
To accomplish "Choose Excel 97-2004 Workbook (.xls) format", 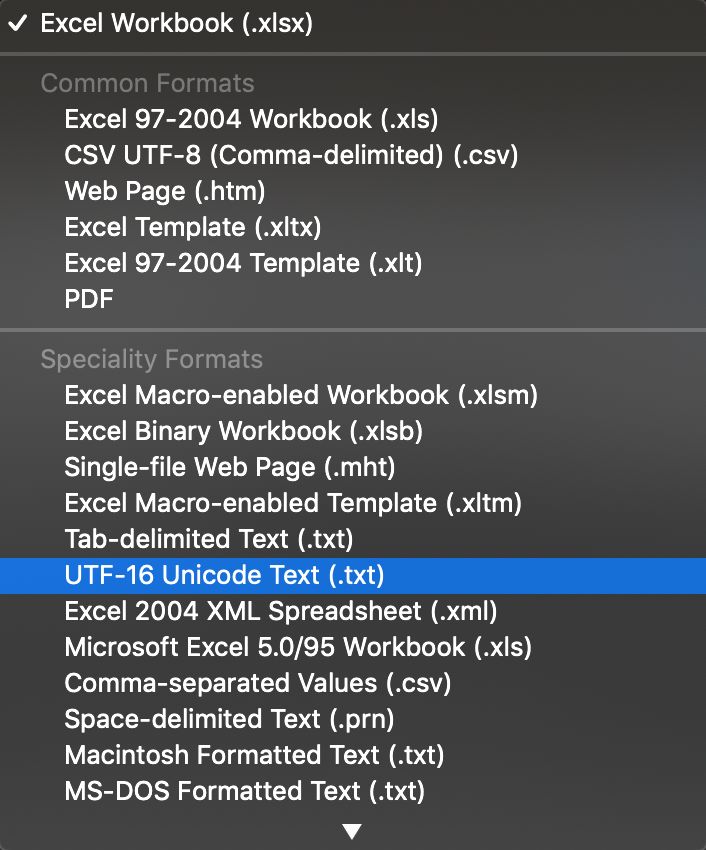I will pos(251,119).
